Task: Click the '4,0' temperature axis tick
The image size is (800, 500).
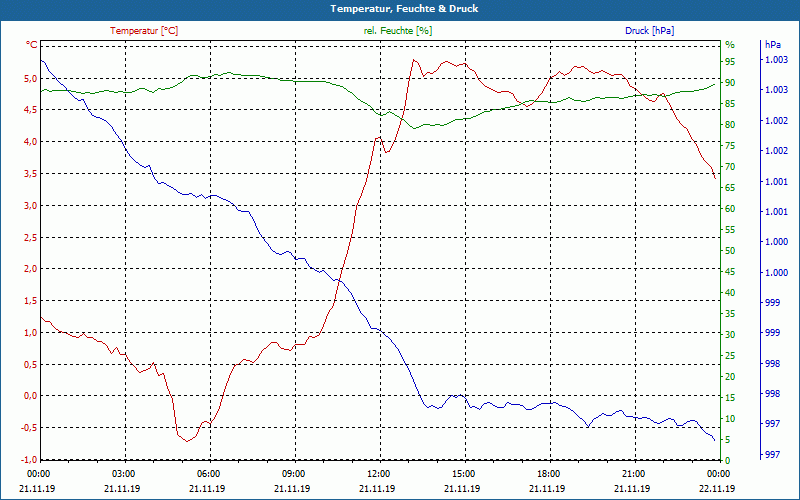Action: coord(31,142)
